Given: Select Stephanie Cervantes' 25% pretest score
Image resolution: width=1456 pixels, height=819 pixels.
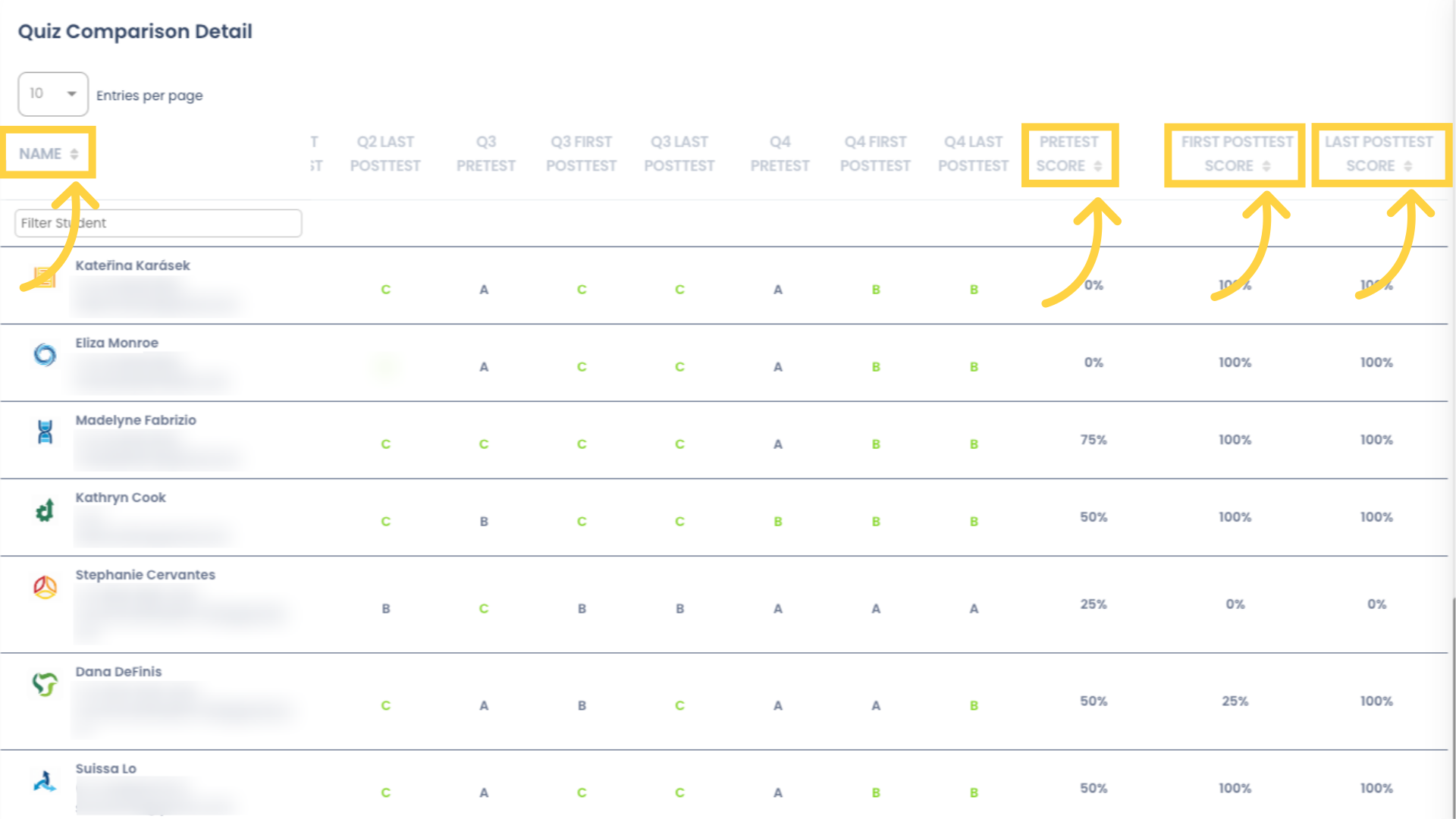Looking at the screenshot, I should pyautogui.click(x=1094, y=604).
